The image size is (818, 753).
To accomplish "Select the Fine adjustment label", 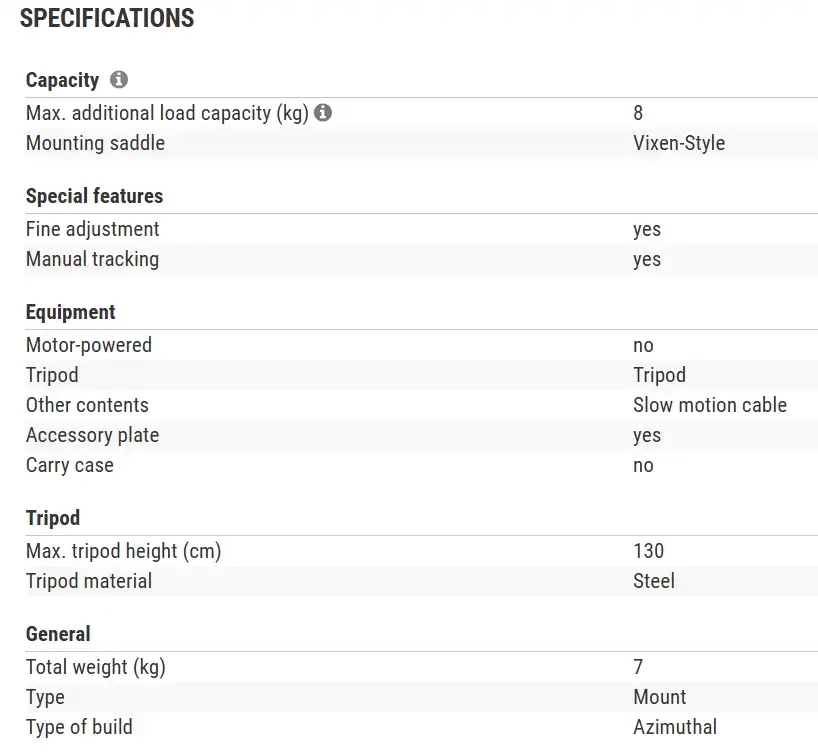I will point(92,229).
